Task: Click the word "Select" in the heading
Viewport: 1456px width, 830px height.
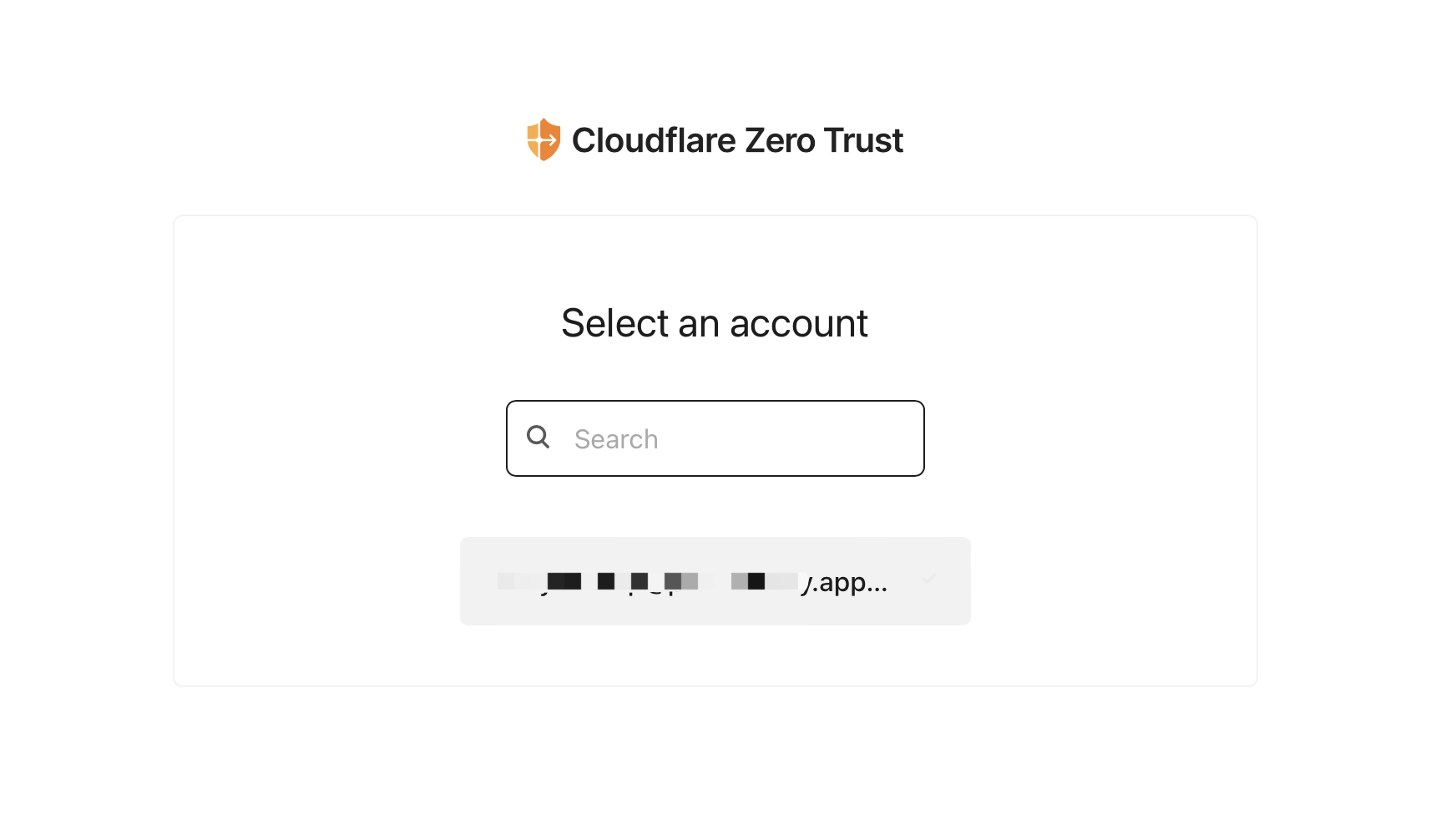Action: coord(614,323)
